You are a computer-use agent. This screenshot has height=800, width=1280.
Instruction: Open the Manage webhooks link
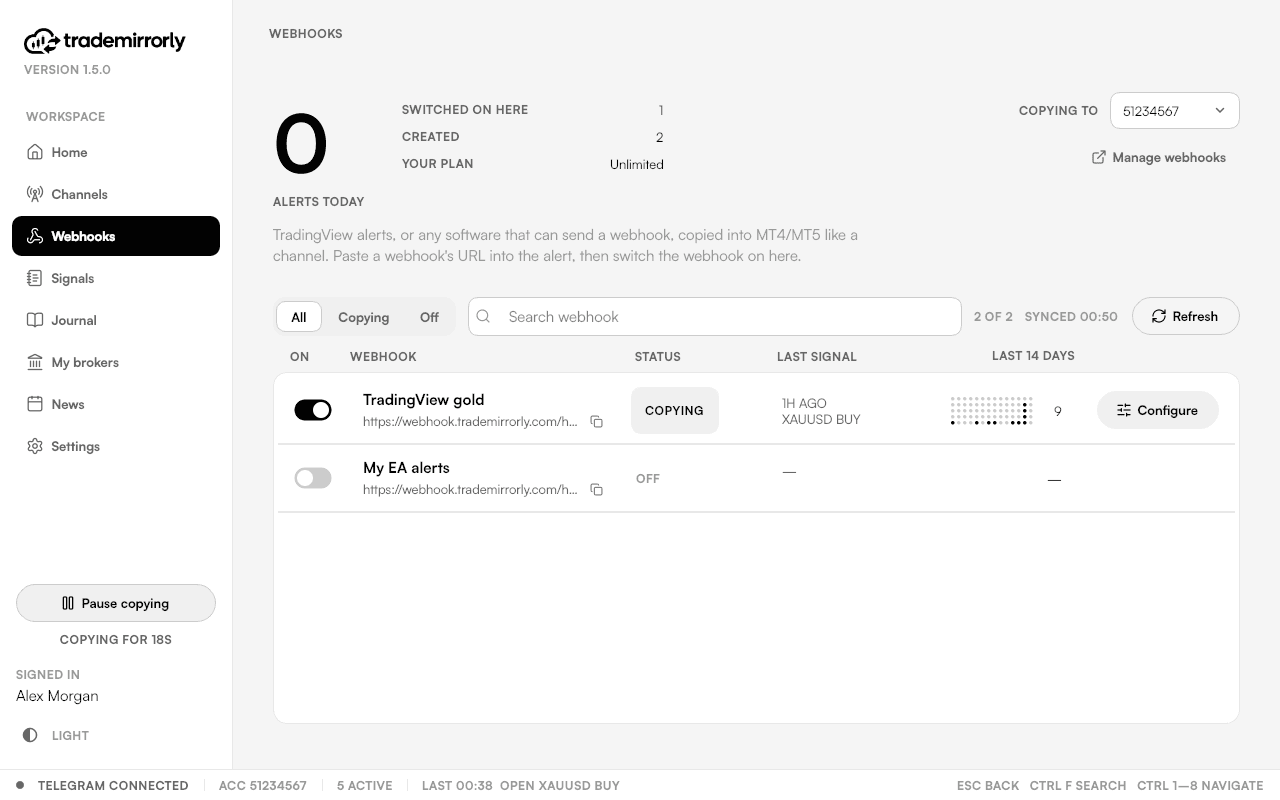(x=1159, y=157)
